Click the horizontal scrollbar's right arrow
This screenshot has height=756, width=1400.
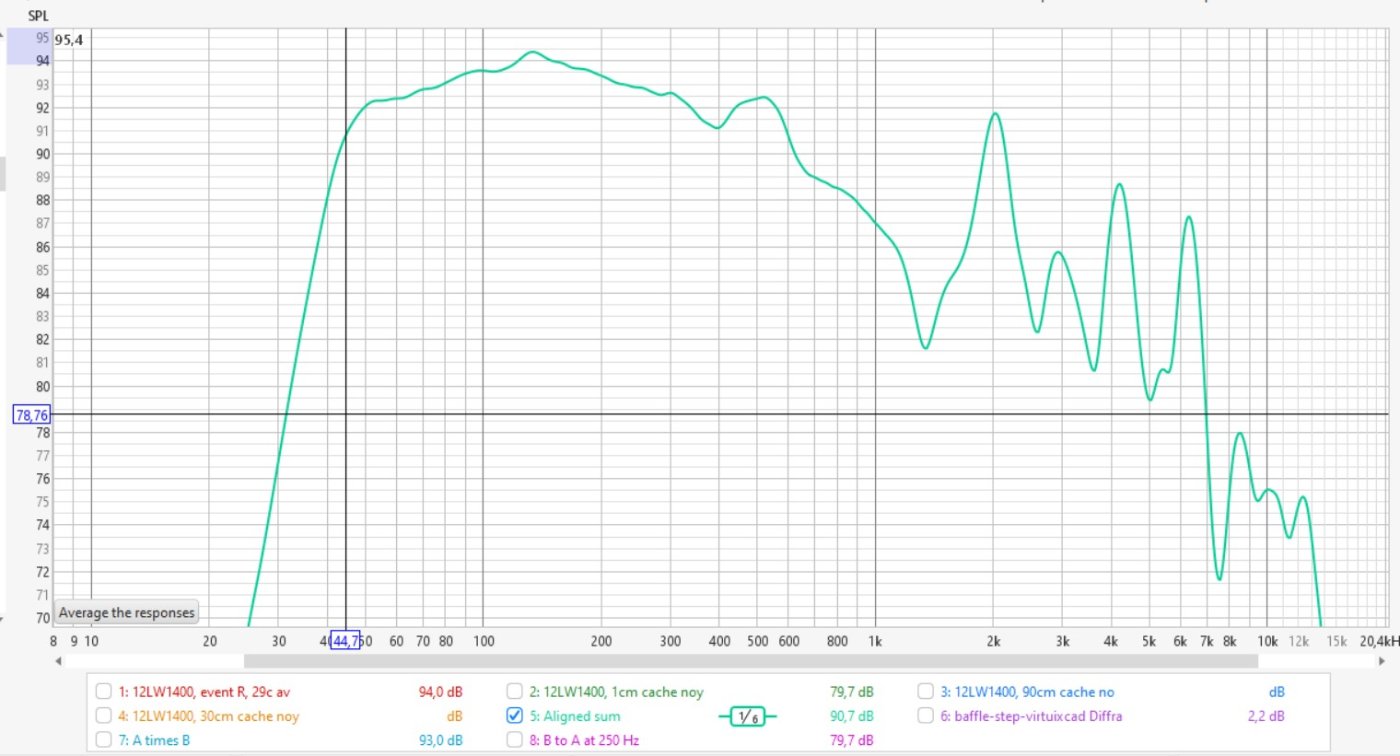click(1382, 661)
